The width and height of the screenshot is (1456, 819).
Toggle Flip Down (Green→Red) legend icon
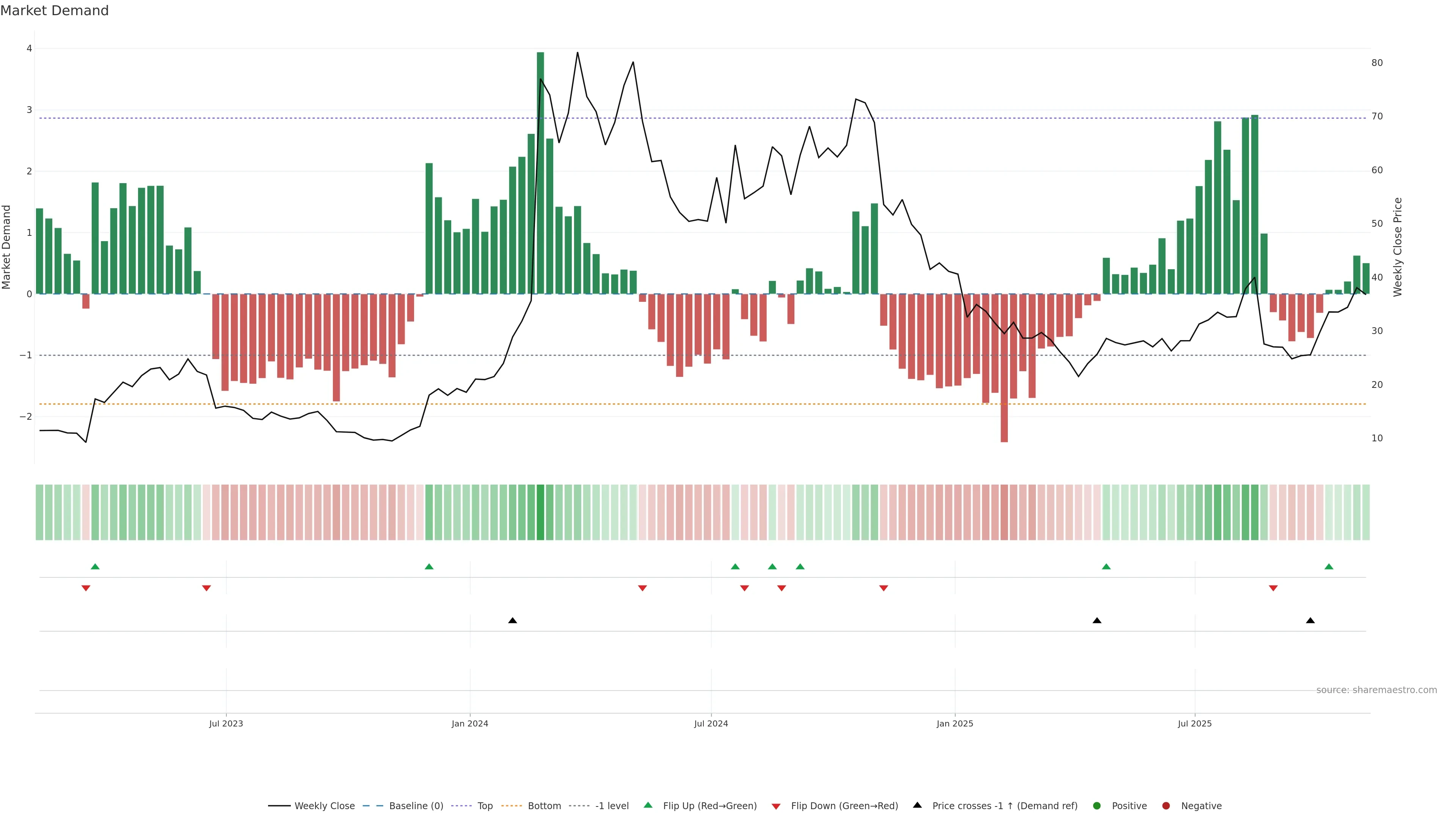776,806
